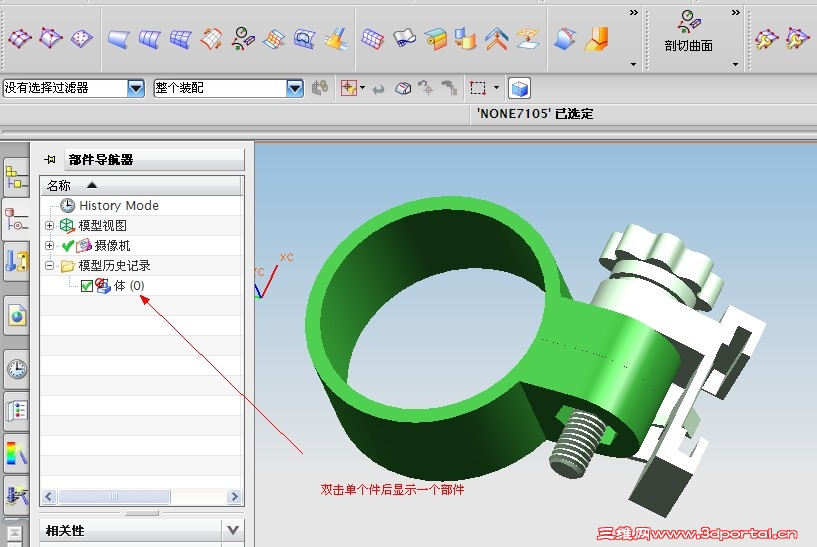Viewport: 817px width, 547px height.
Task: Open the bolt-and-bracket Reuse Library tab
Action: [16, 261]
